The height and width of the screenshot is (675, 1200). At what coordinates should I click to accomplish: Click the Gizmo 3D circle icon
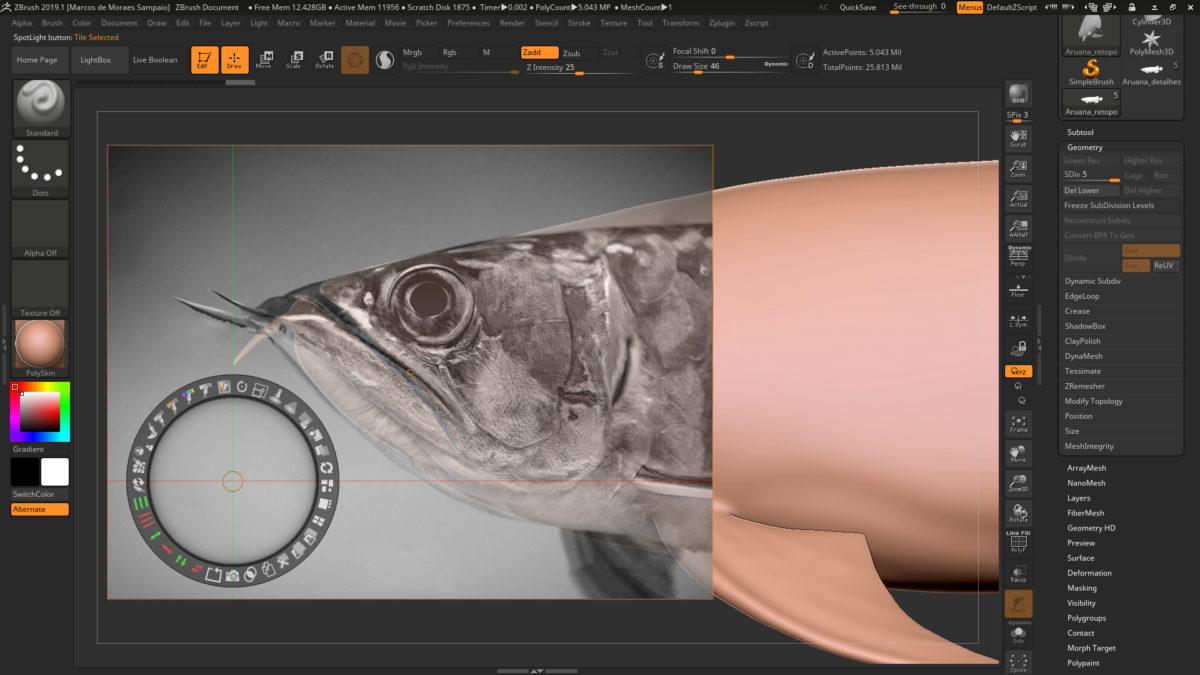(x=354, y=60)
